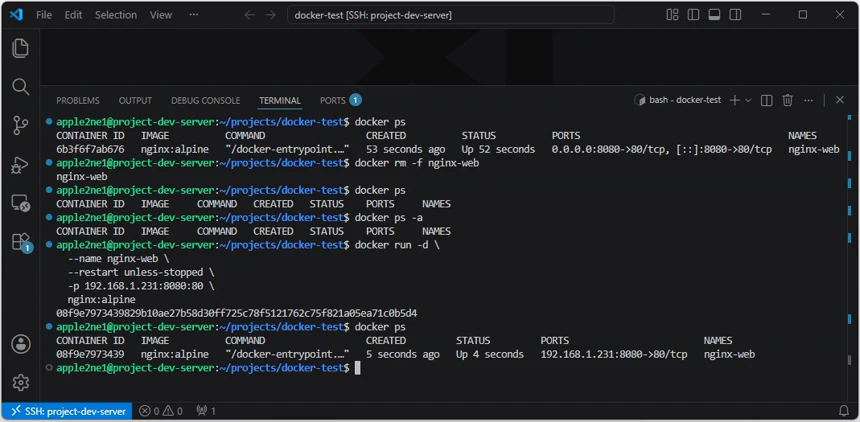
Task: Close the terminal panel
Action: click(840, 100)
